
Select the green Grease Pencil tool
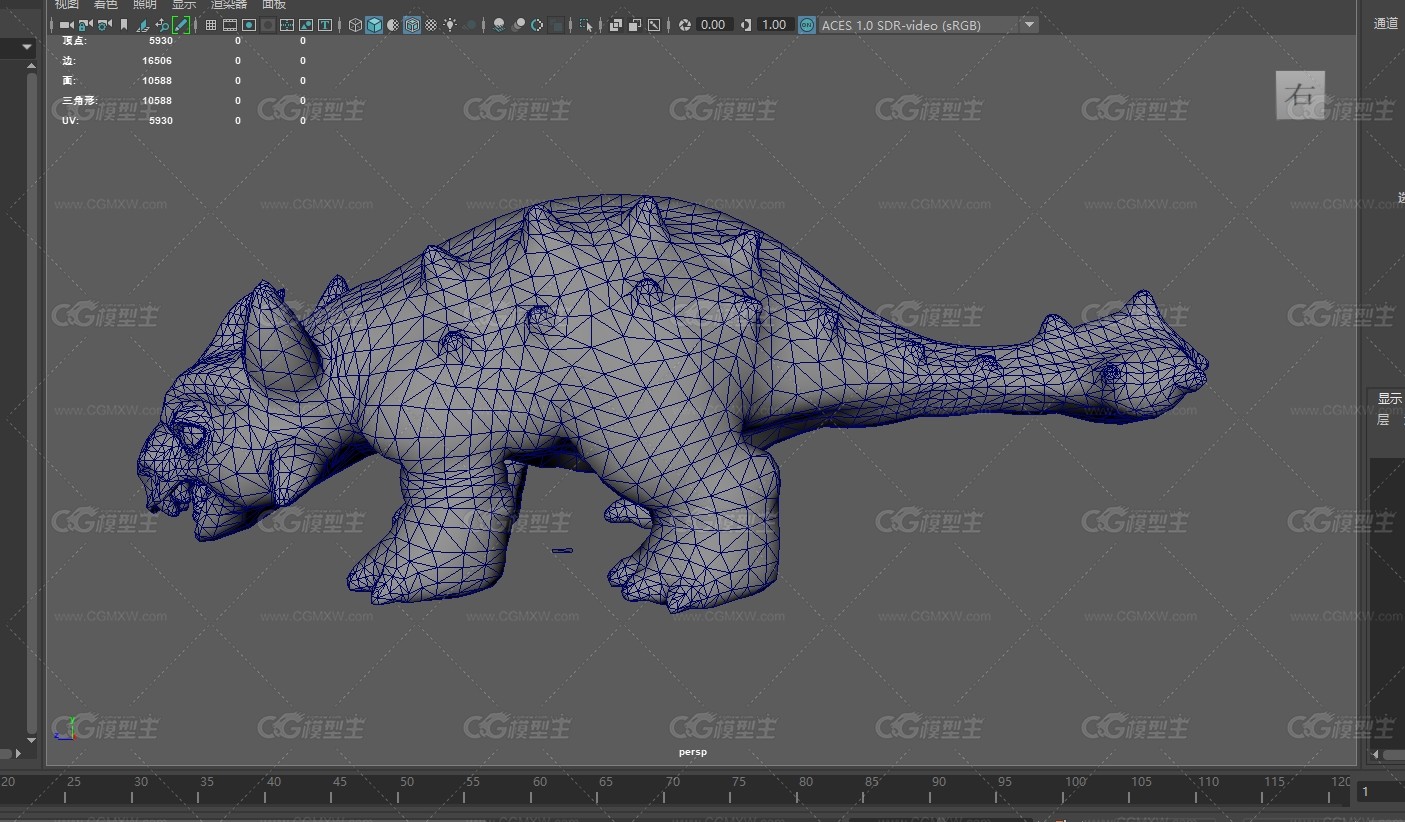coord(181,25)
